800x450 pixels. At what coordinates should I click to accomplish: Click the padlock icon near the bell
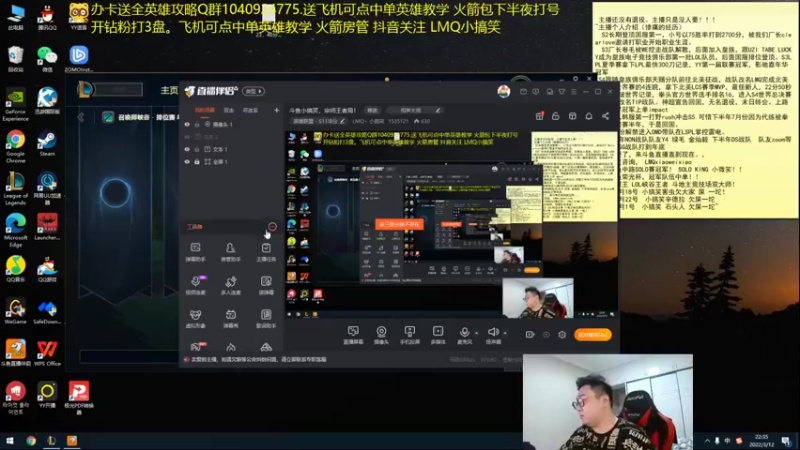(x=556, y=116)
